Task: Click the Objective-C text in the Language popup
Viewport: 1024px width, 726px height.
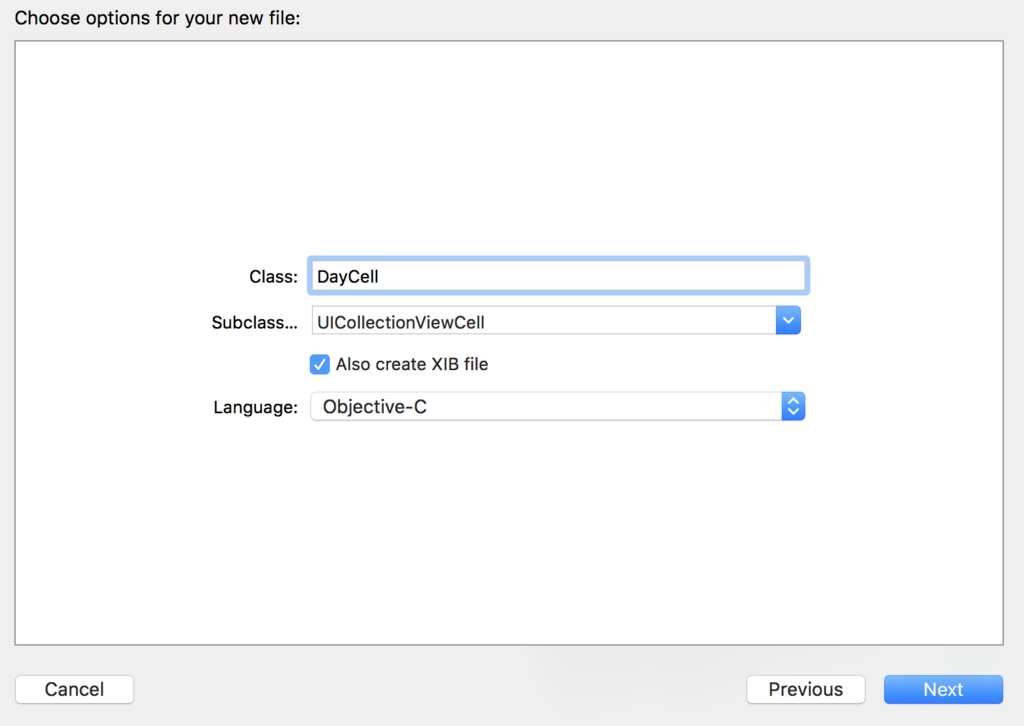Action: coord(374,407)
